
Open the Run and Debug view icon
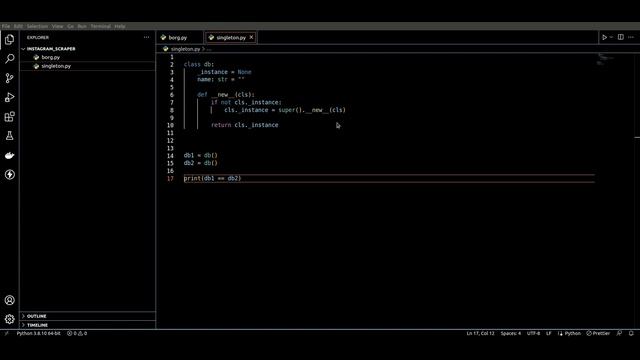point(9,97)
